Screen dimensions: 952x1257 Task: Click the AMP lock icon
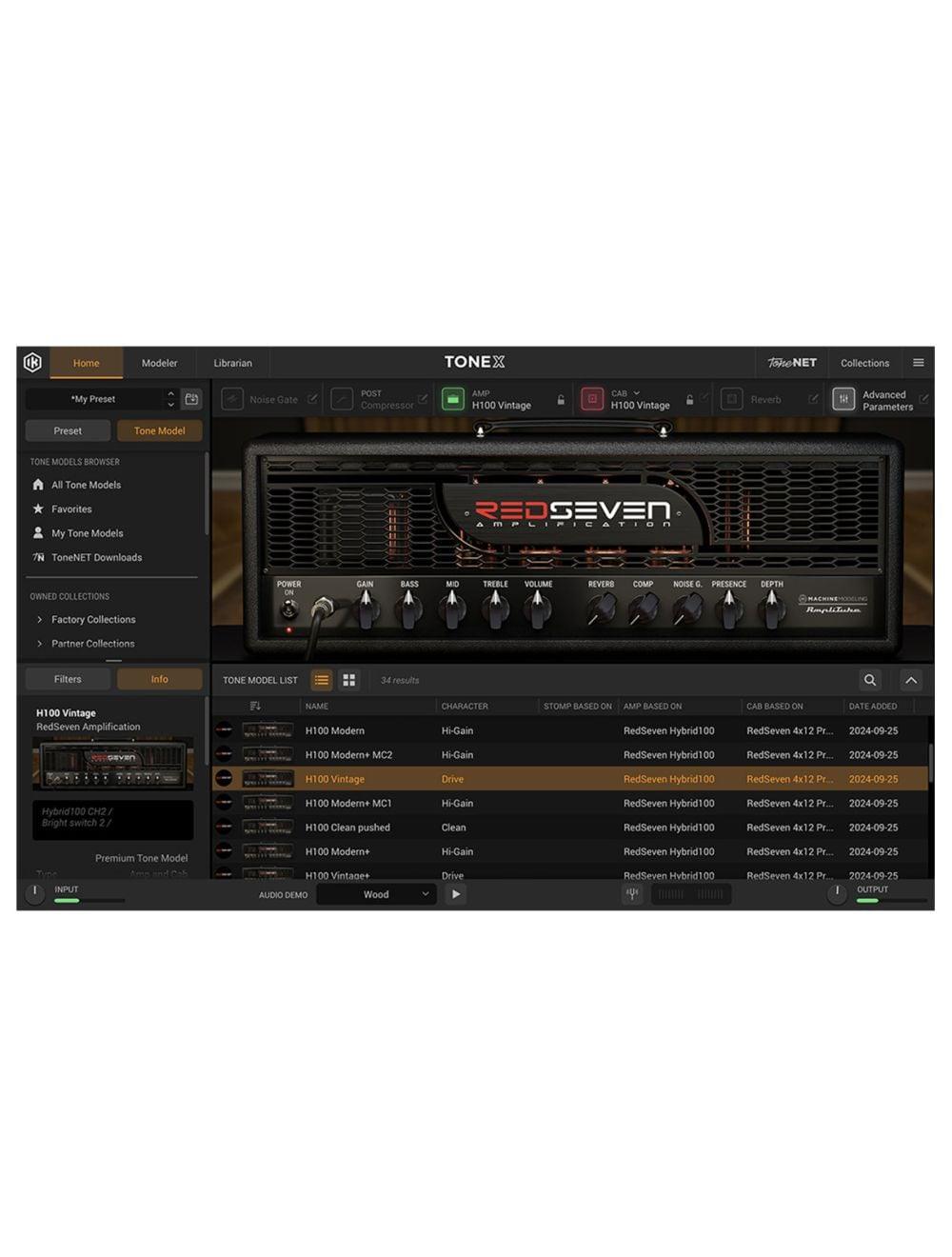pos(561,400)
